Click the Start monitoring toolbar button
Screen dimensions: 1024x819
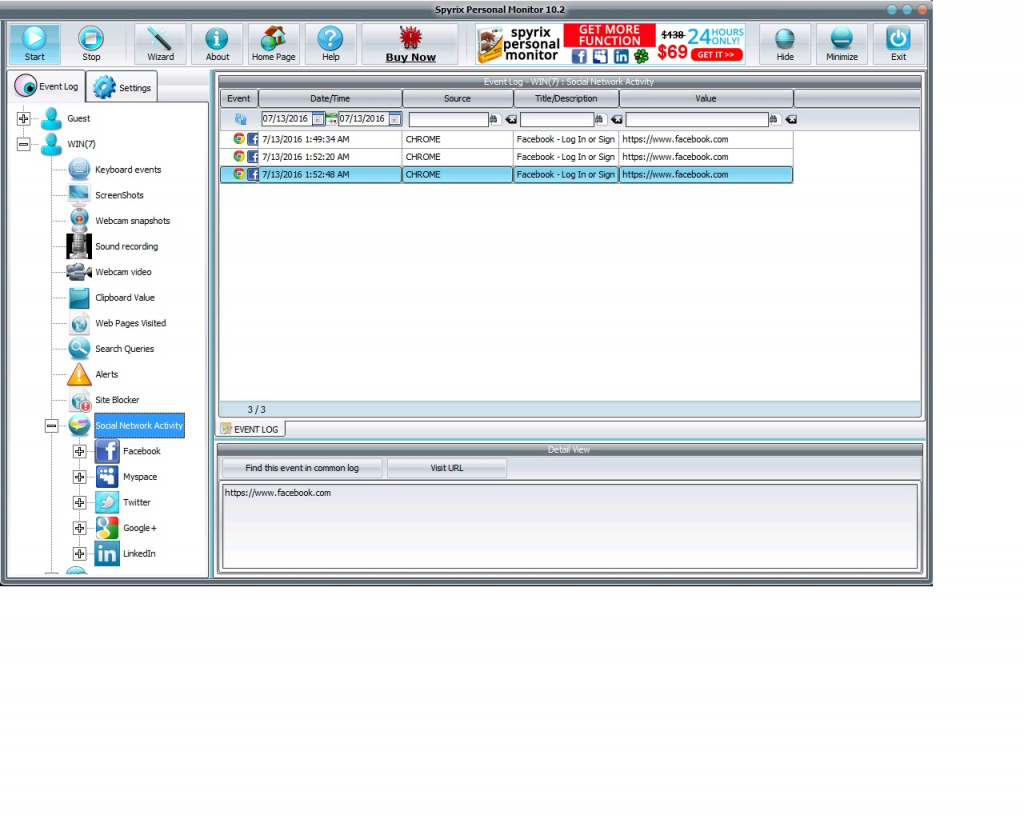tap(35, 44)
